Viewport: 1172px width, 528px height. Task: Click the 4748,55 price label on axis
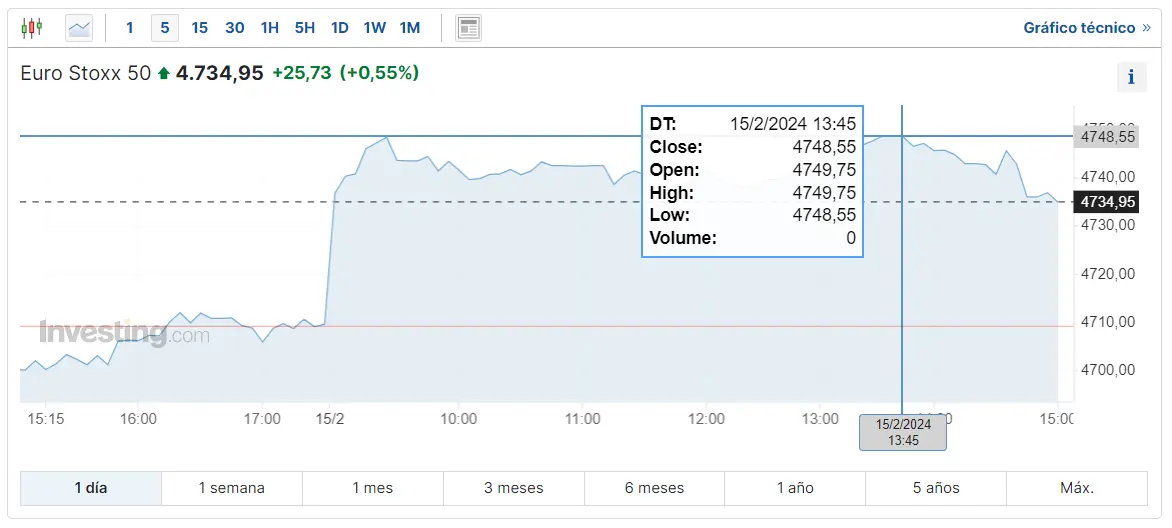coord(1108,137)
